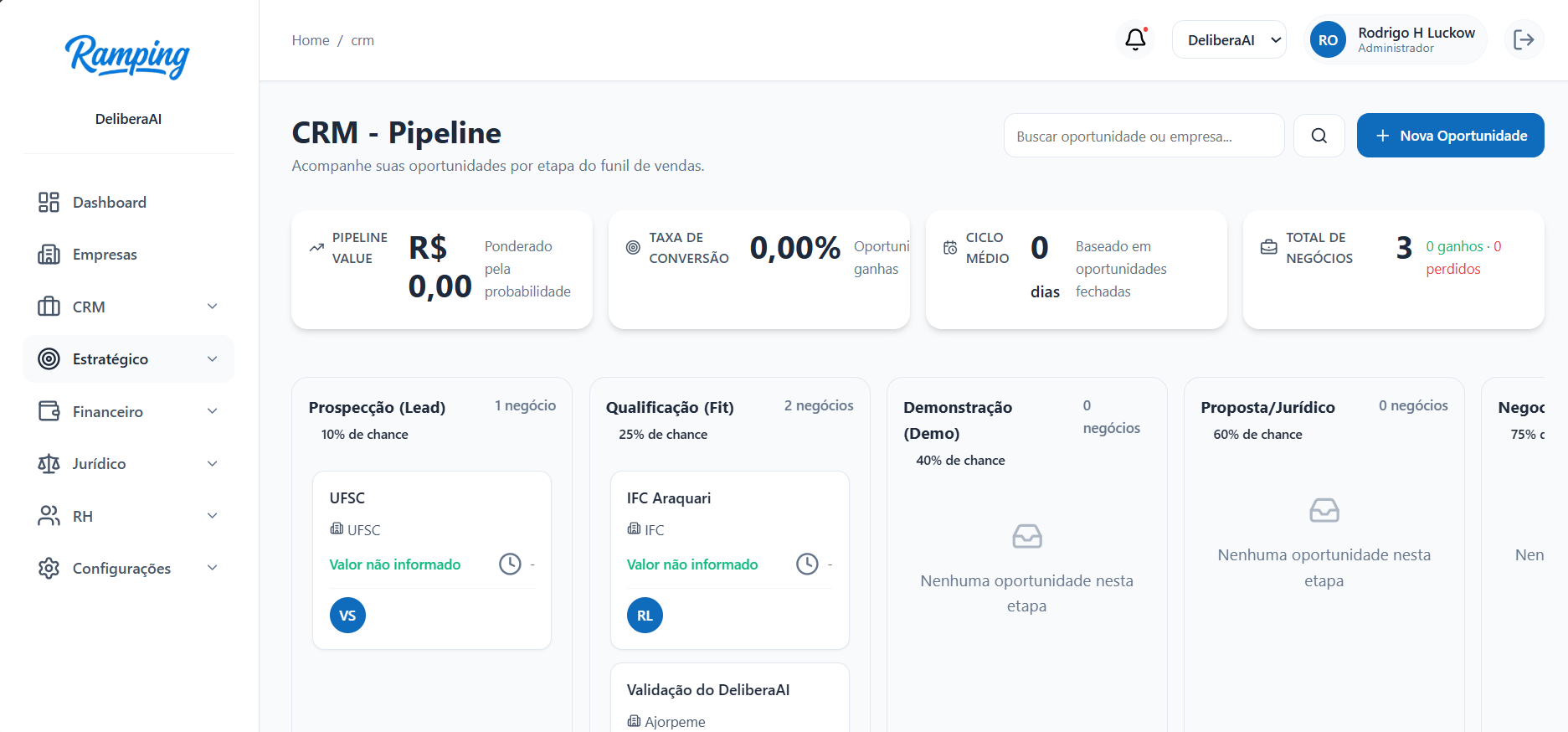Screen dimensions: 1568x732
Task: Click the Financeiro wallet icon
Action: coord(49,411)
